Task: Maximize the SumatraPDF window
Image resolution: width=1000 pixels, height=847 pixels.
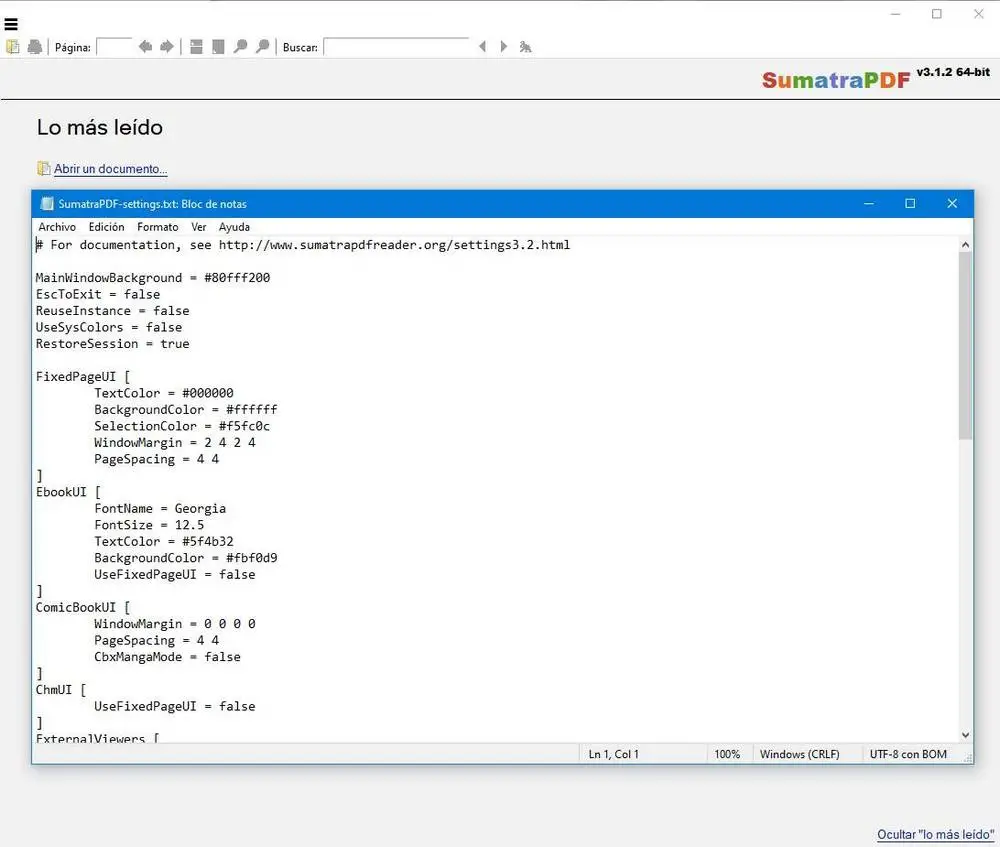Action: pos(937,14)
